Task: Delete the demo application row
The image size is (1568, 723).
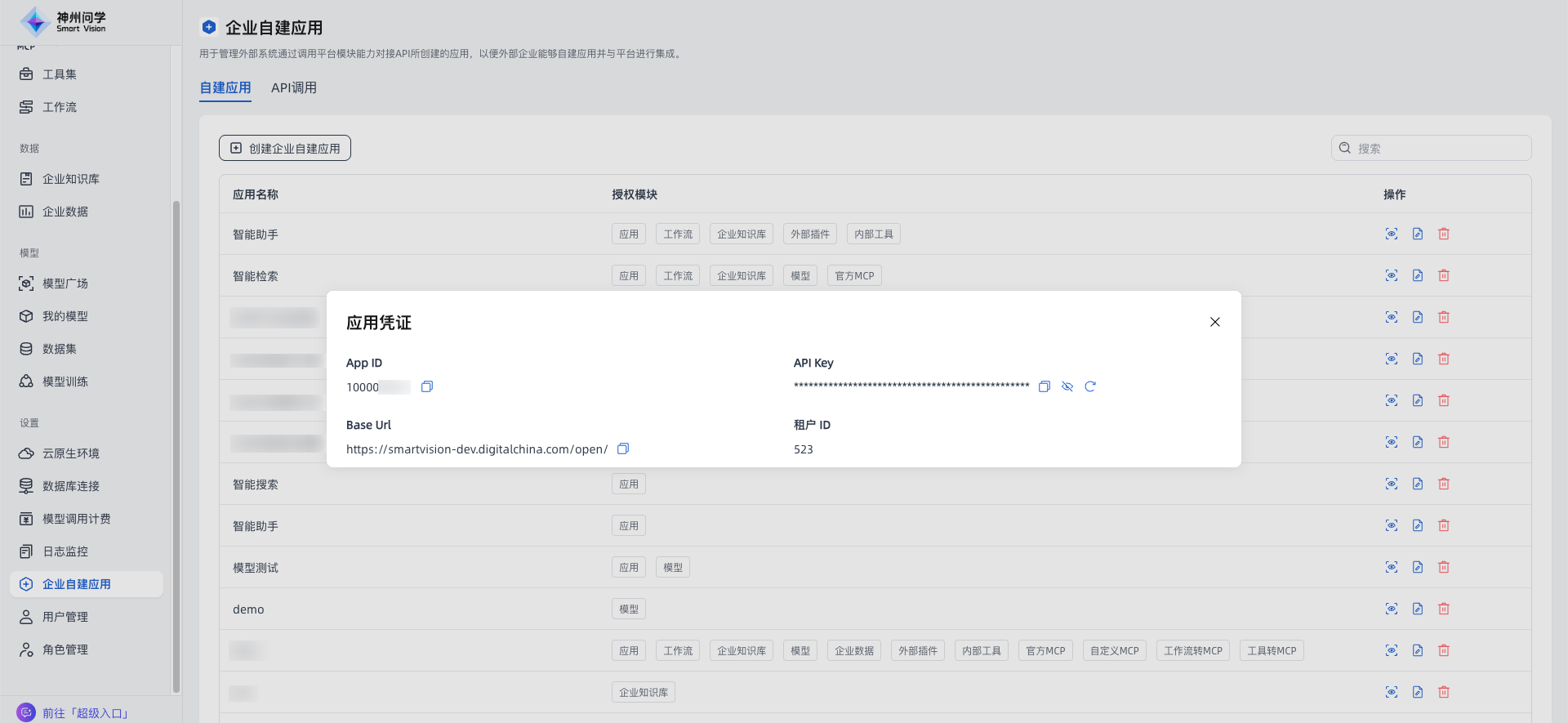Action: tap(1443, 609)
